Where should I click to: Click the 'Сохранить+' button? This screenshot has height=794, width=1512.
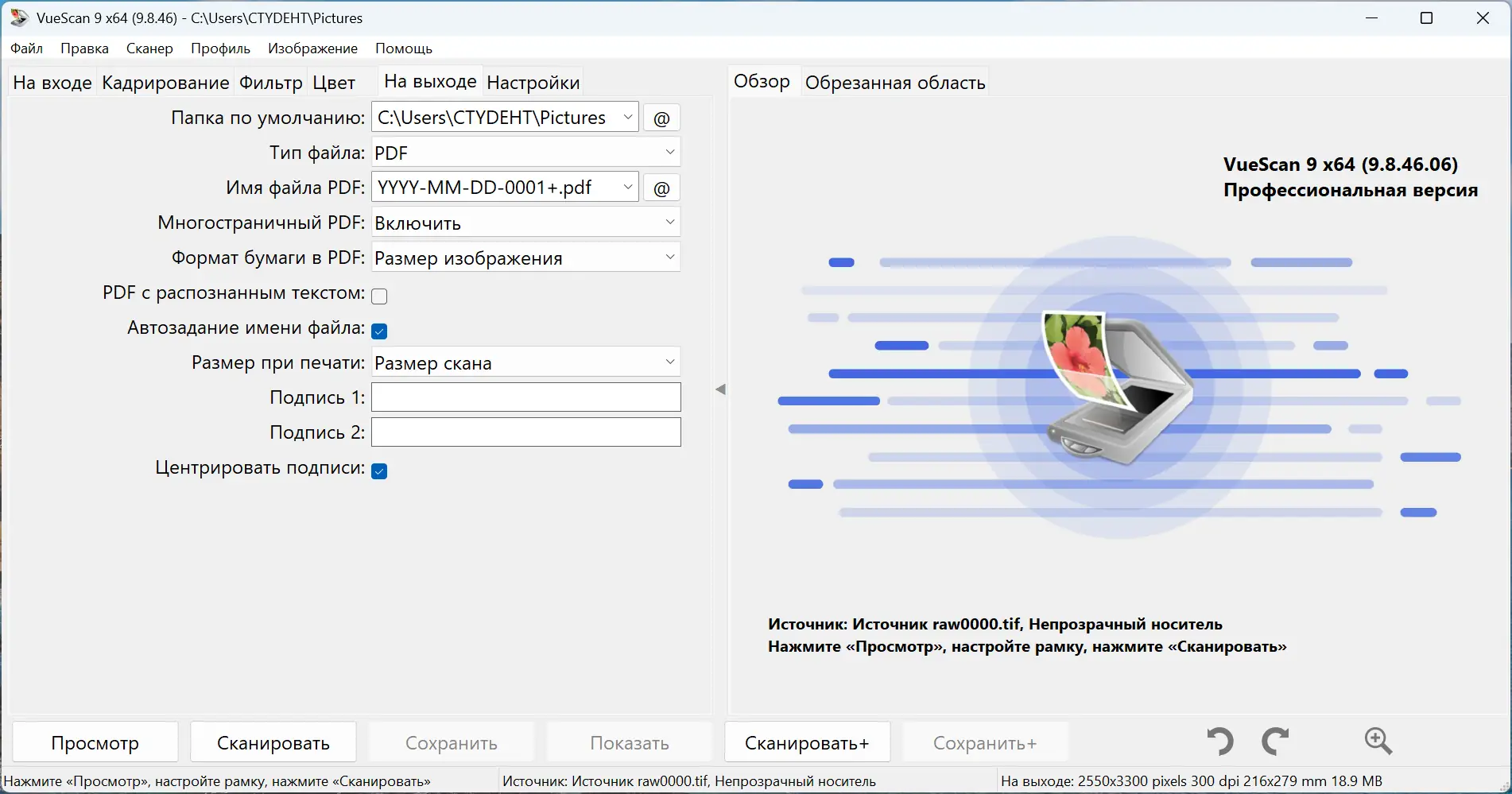pos(986,742)
